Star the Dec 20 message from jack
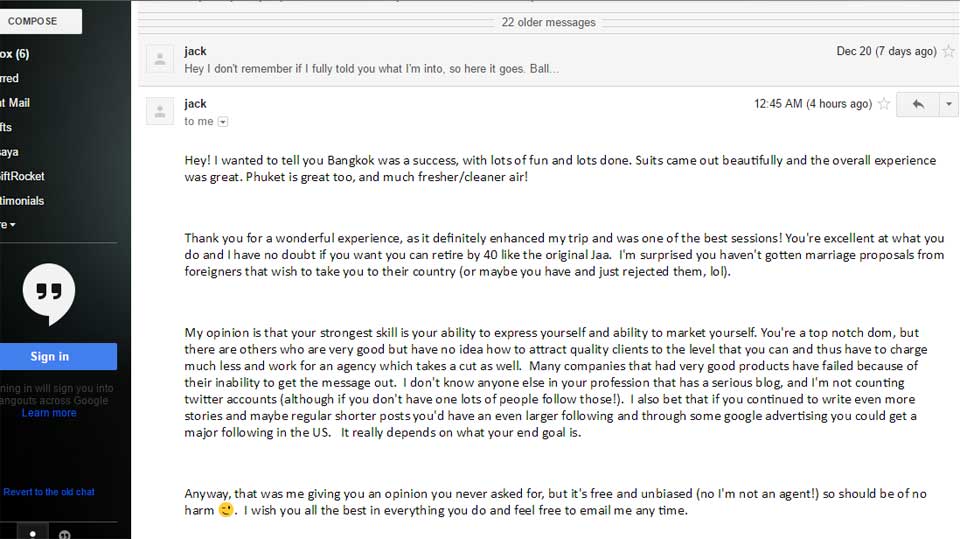Screen dimensions: 960x539 948,51
